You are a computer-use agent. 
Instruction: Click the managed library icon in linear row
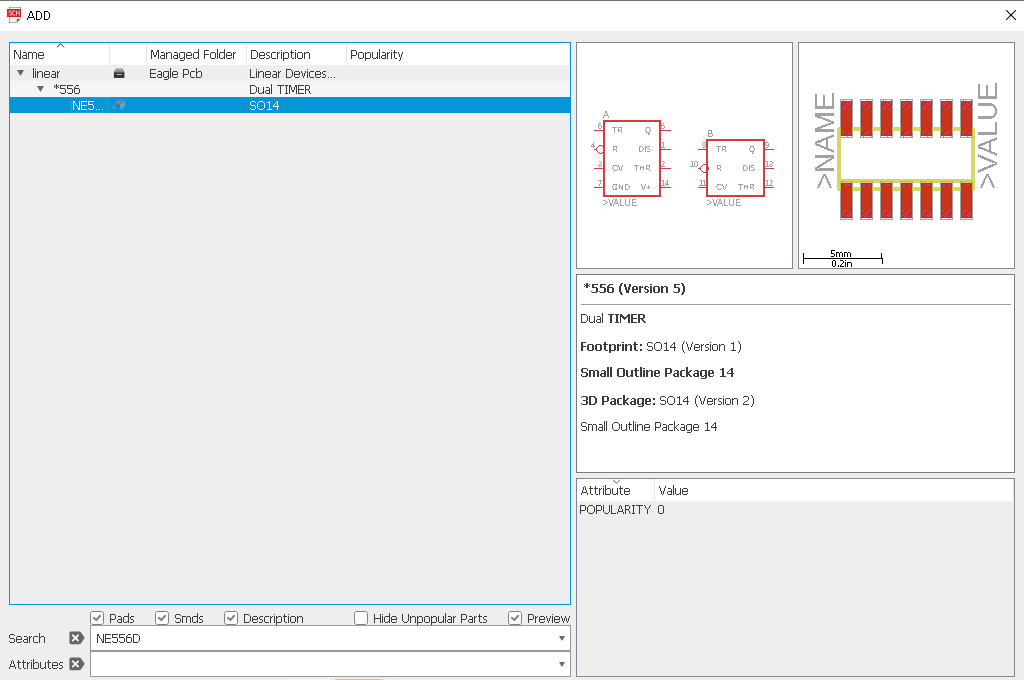[x=119, y=74]
